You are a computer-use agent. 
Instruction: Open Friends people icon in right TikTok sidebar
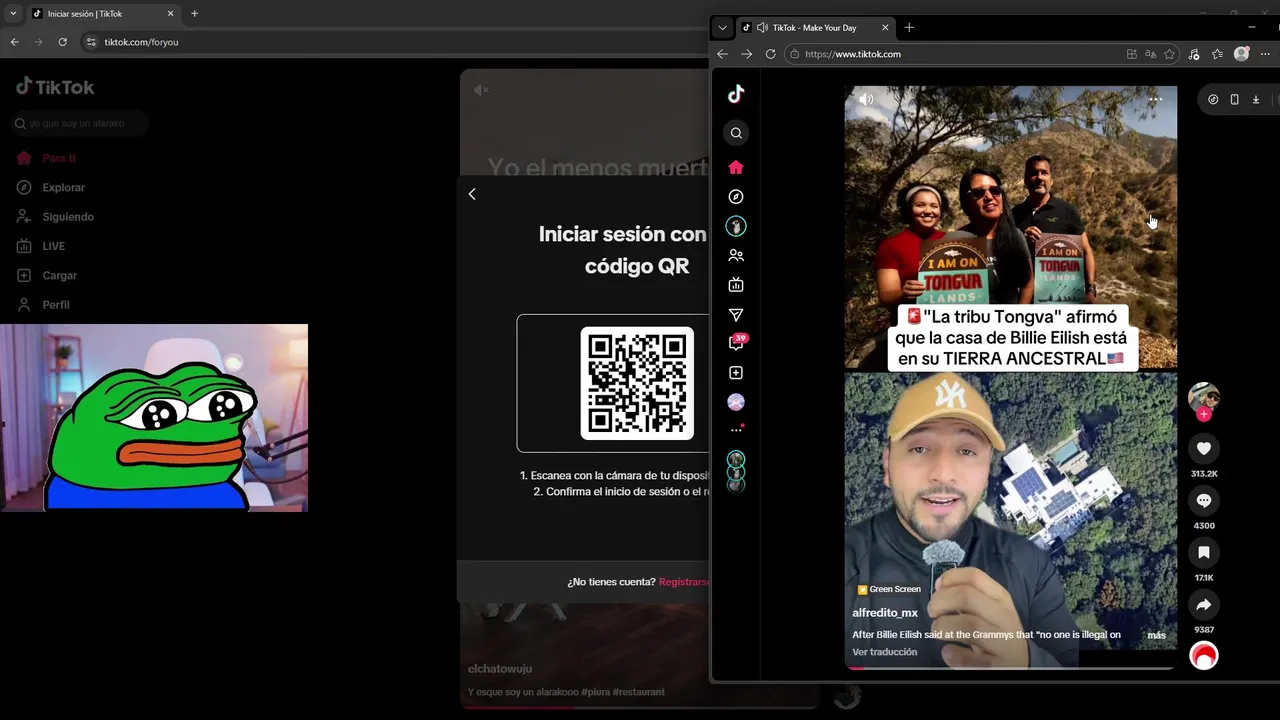pyautogui.click(x=736, y=255)
